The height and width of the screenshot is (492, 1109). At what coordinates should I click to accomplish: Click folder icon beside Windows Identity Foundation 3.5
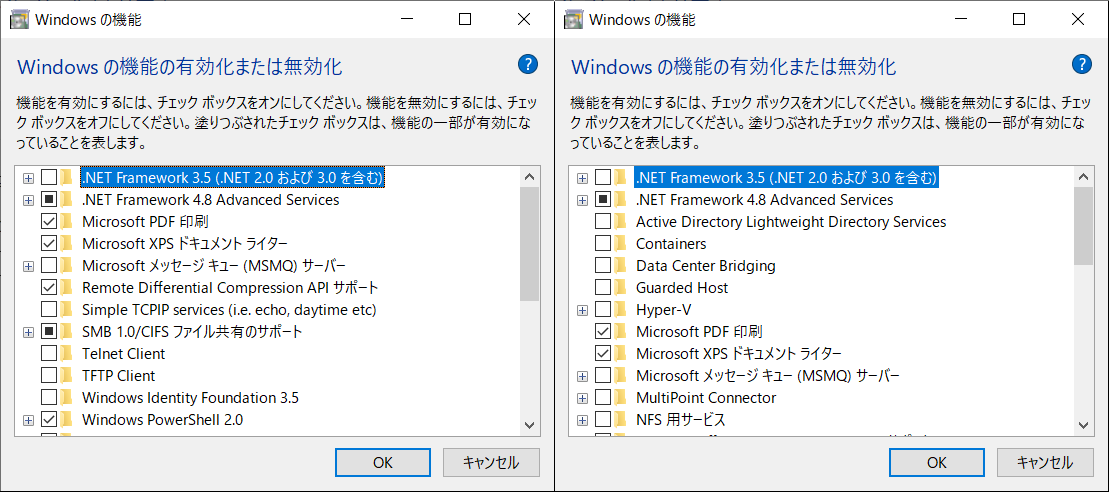pos(66,397)
